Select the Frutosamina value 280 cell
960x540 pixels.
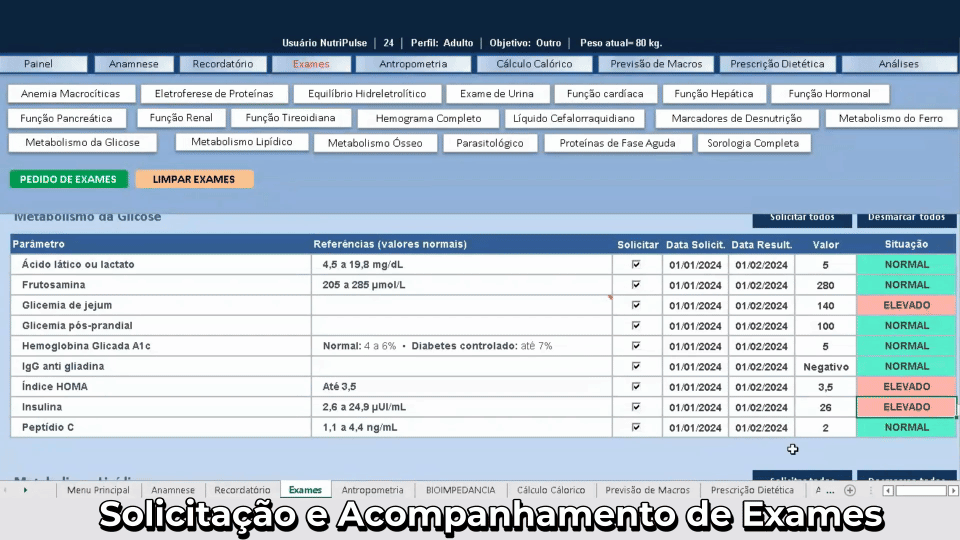click(x=825, y=285)
